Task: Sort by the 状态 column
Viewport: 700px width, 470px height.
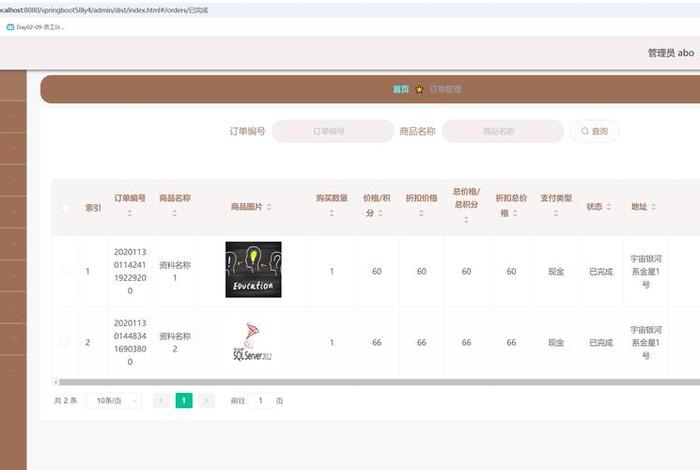Action: pyautogui.click(x=608, y=207)
